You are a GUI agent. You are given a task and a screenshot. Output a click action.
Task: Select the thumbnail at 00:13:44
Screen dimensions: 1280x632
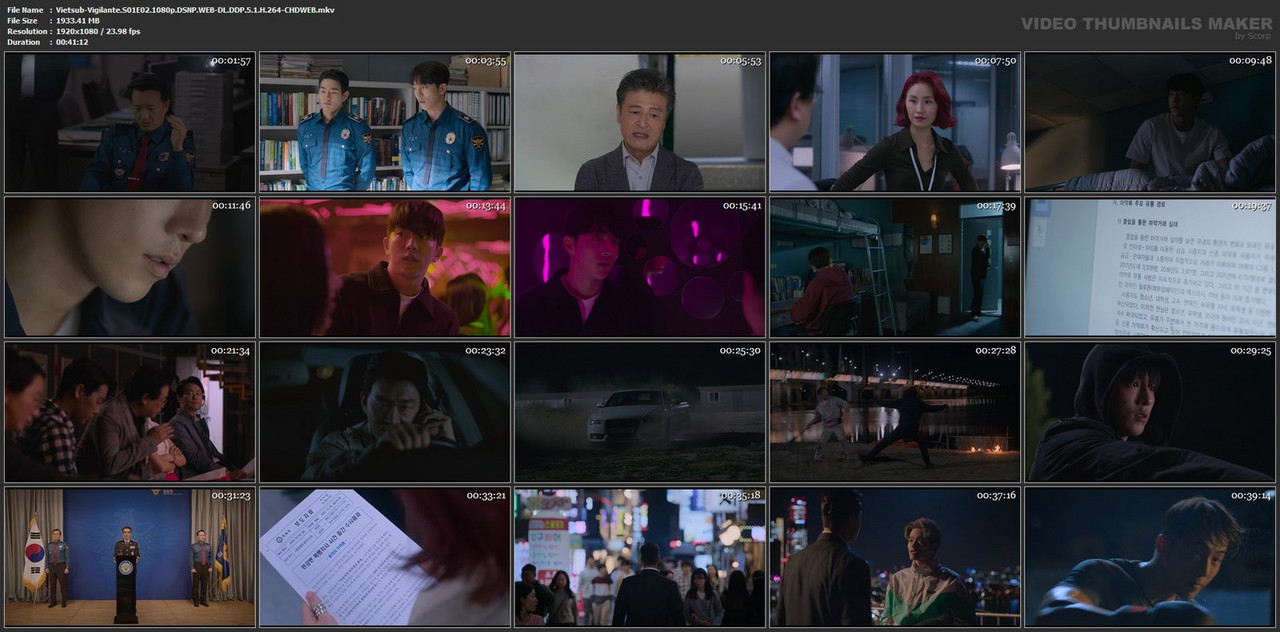point(385,267)
